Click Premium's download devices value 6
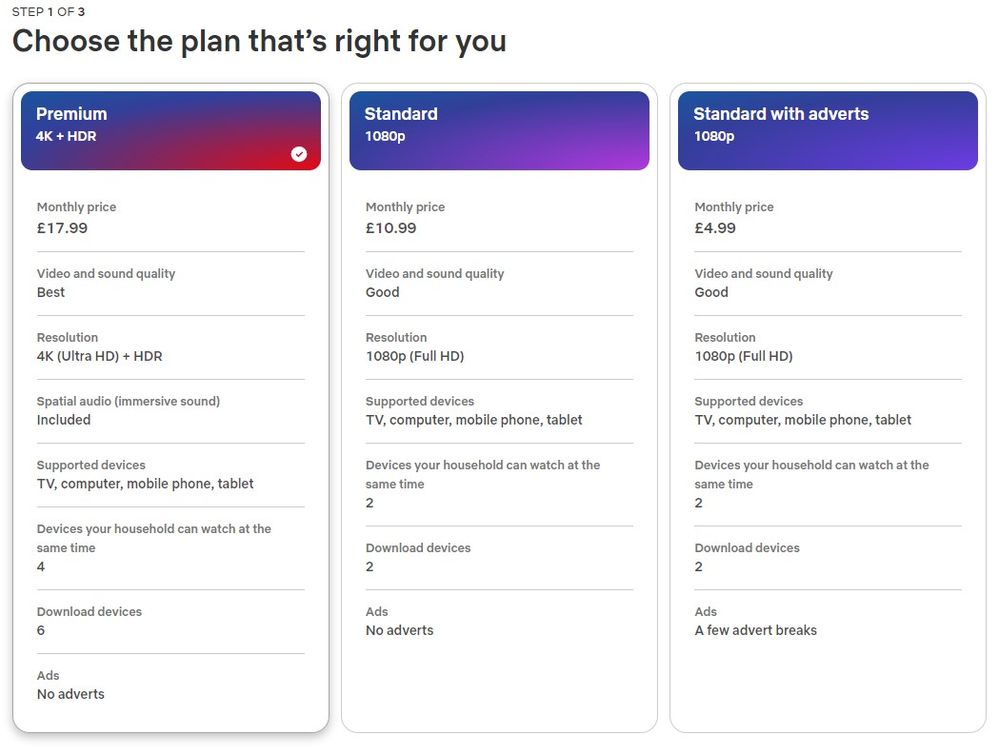This screenshot has height=752, width=999. (x=41, y=630)
